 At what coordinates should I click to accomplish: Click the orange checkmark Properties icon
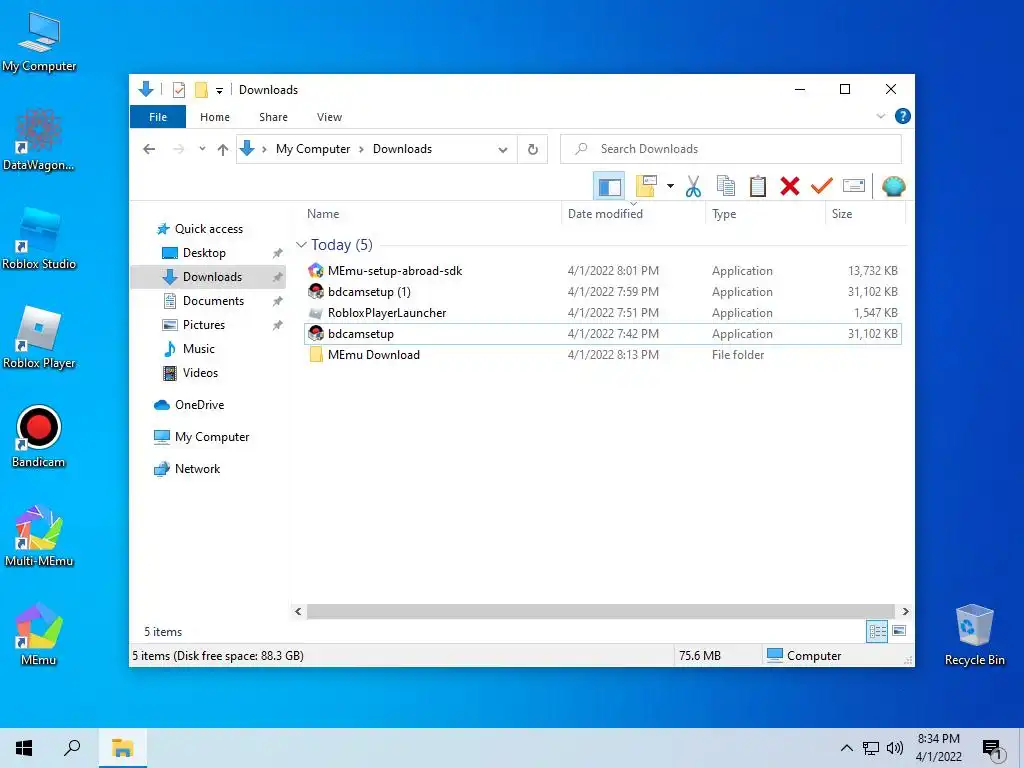822,186
